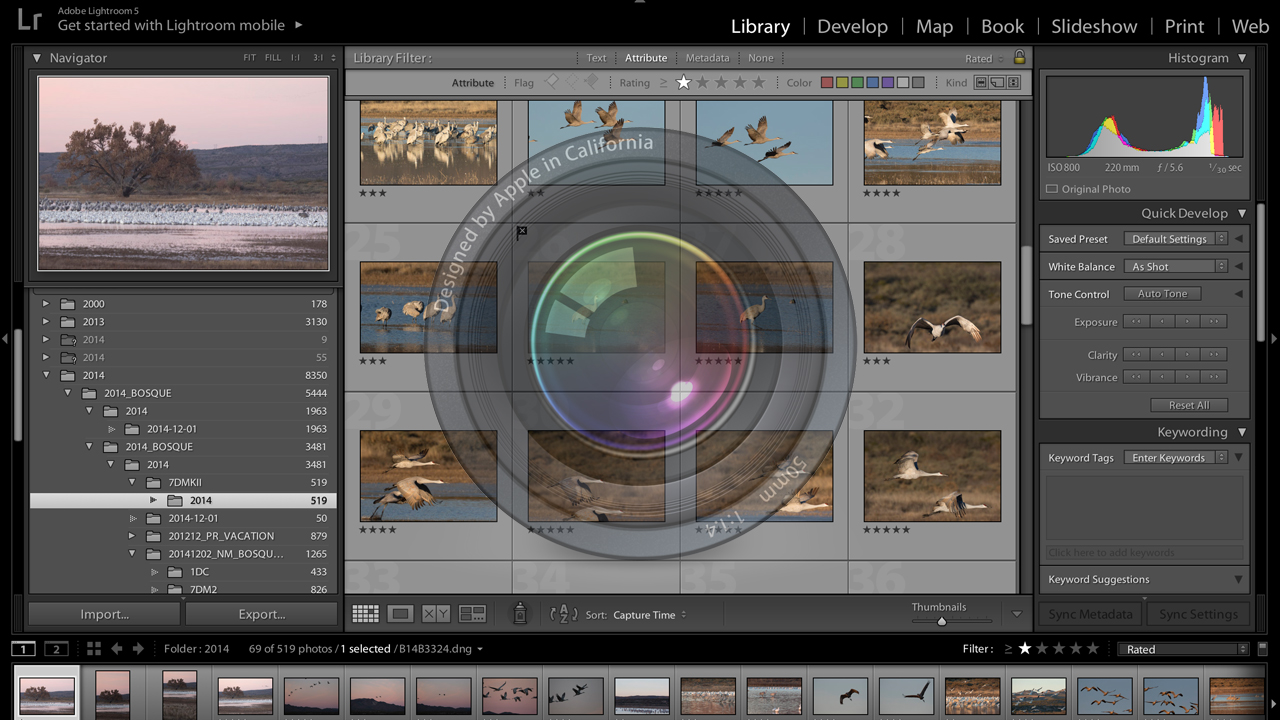
Task: Filter by unflagged photos flag icon
Action: coord(572,82)
